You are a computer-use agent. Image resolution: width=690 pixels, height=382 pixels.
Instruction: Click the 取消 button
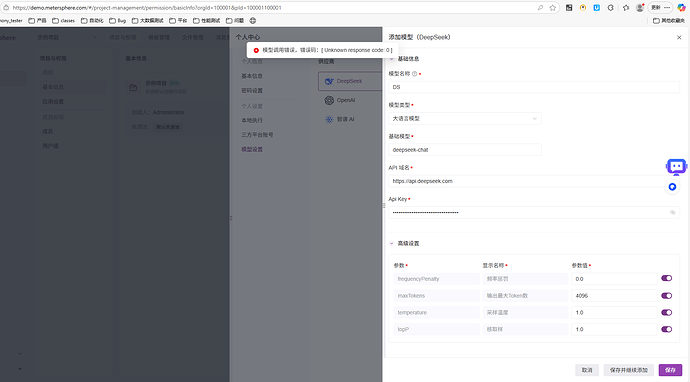587,370
